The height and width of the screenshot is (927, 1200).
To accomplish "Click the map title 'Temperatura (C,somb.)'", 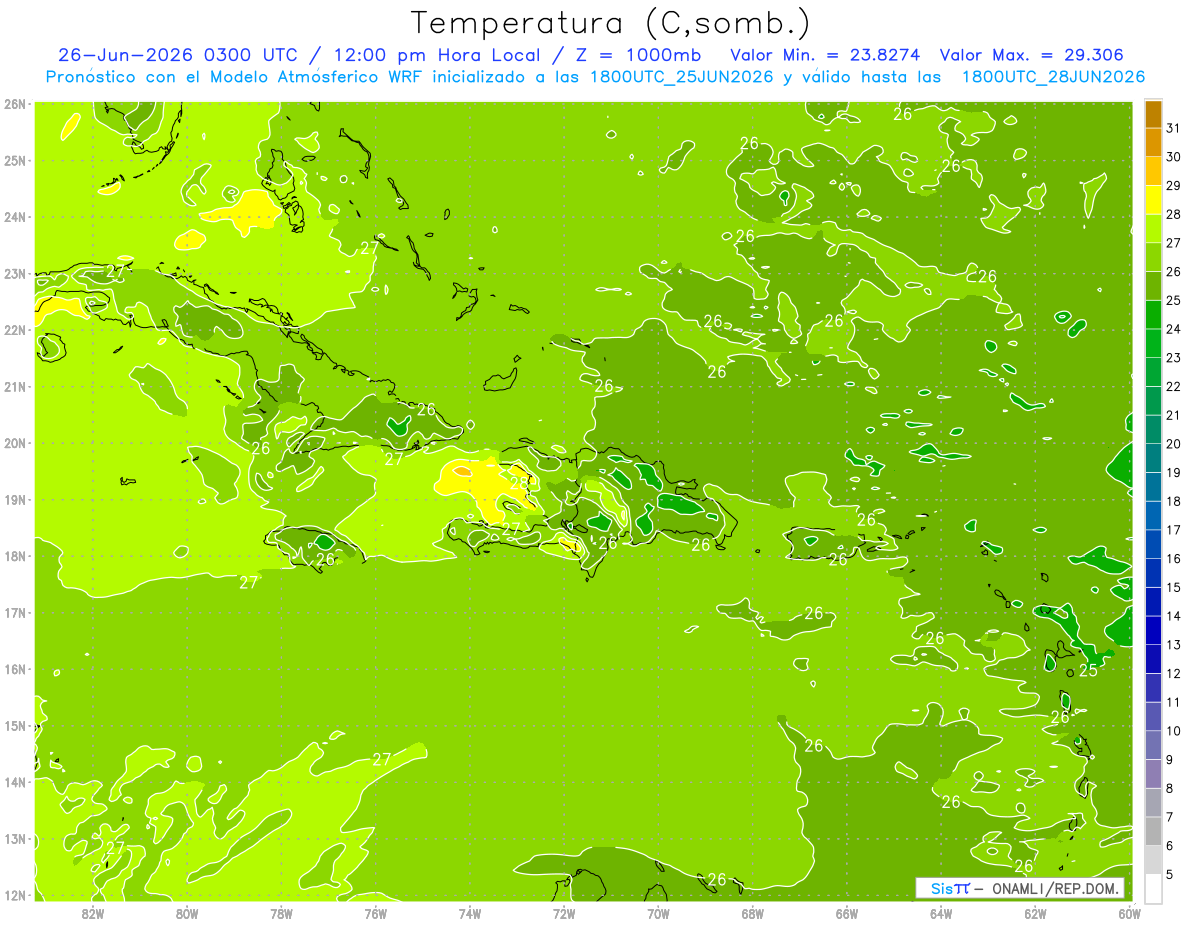I will tap(611, 23).
